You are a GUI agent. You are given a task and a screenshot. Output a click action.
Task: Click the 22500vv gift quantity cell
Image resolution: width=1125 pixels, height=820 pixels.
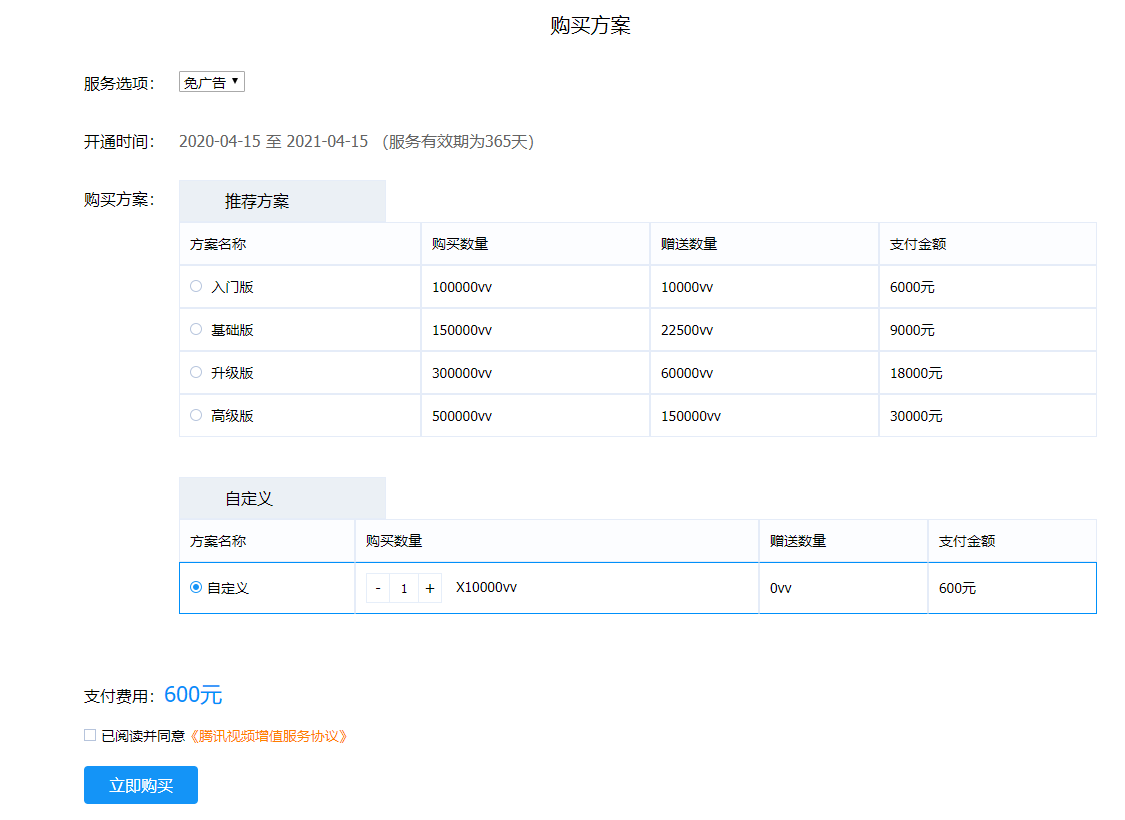pyautogui.click(x=687, y=330)
